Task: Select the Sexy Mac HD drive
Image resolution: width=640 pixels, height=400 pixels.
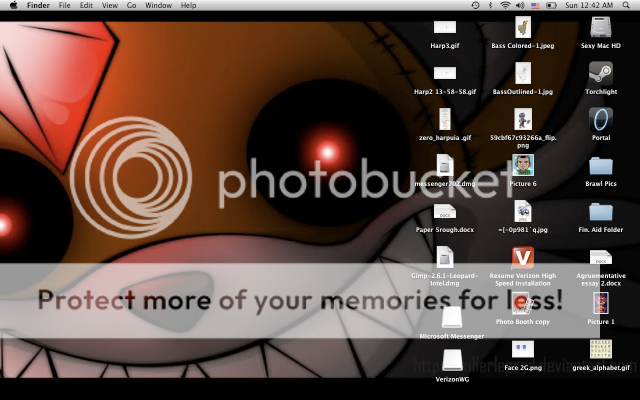Action: pos(601,27)
